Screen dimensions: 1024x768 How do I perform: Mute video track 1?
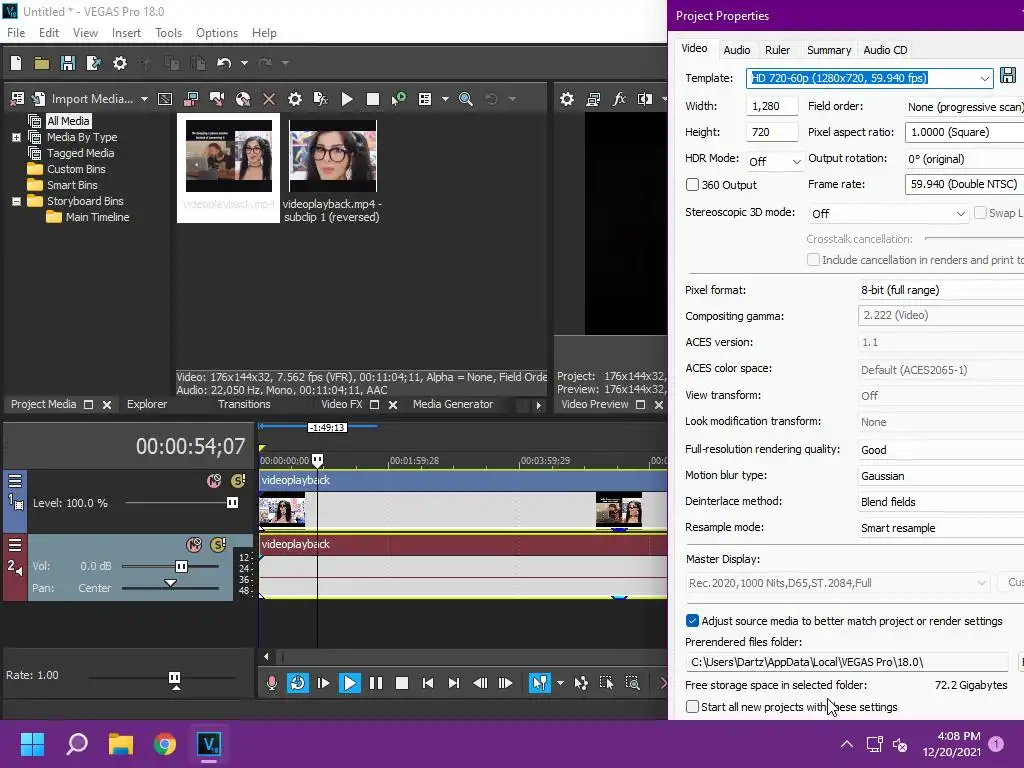pyautogui.click(x=214, y=481)
